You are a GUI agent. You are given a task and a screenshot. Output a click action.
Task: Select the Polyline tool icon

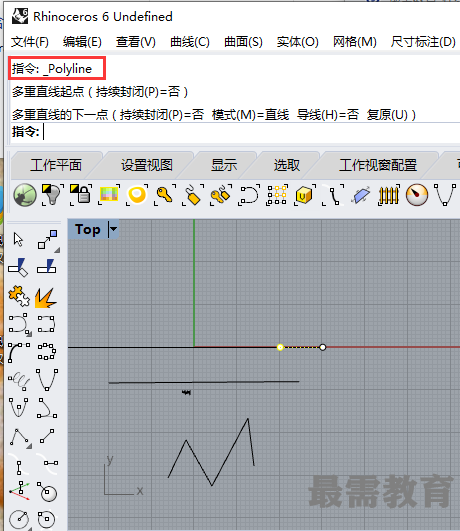click(20, 438)
